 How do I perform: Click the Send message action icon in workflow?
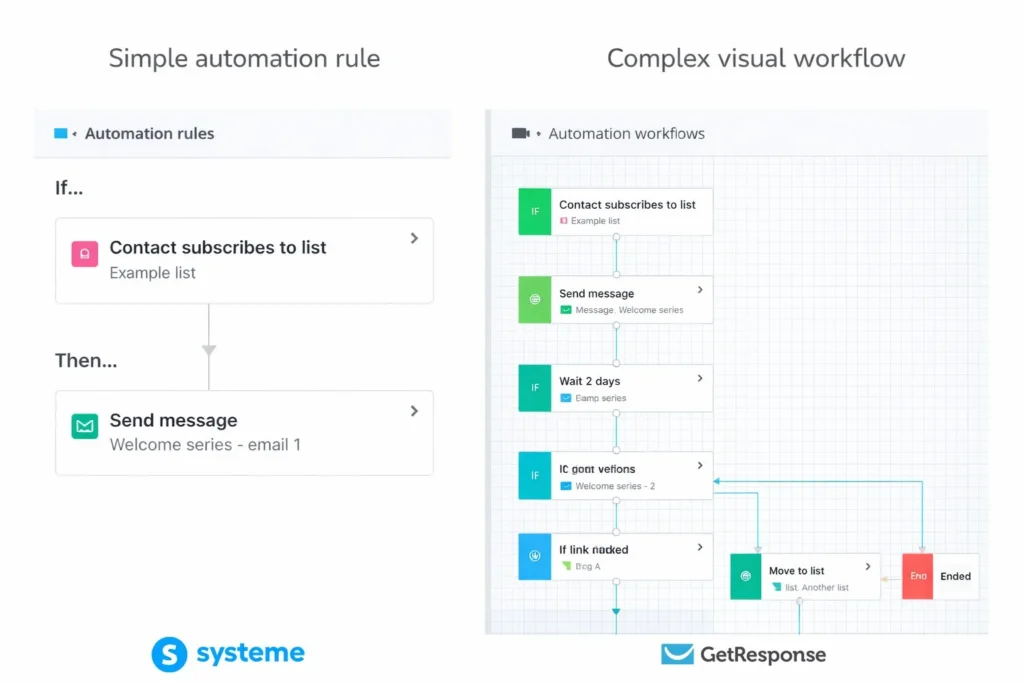[533, 299]
